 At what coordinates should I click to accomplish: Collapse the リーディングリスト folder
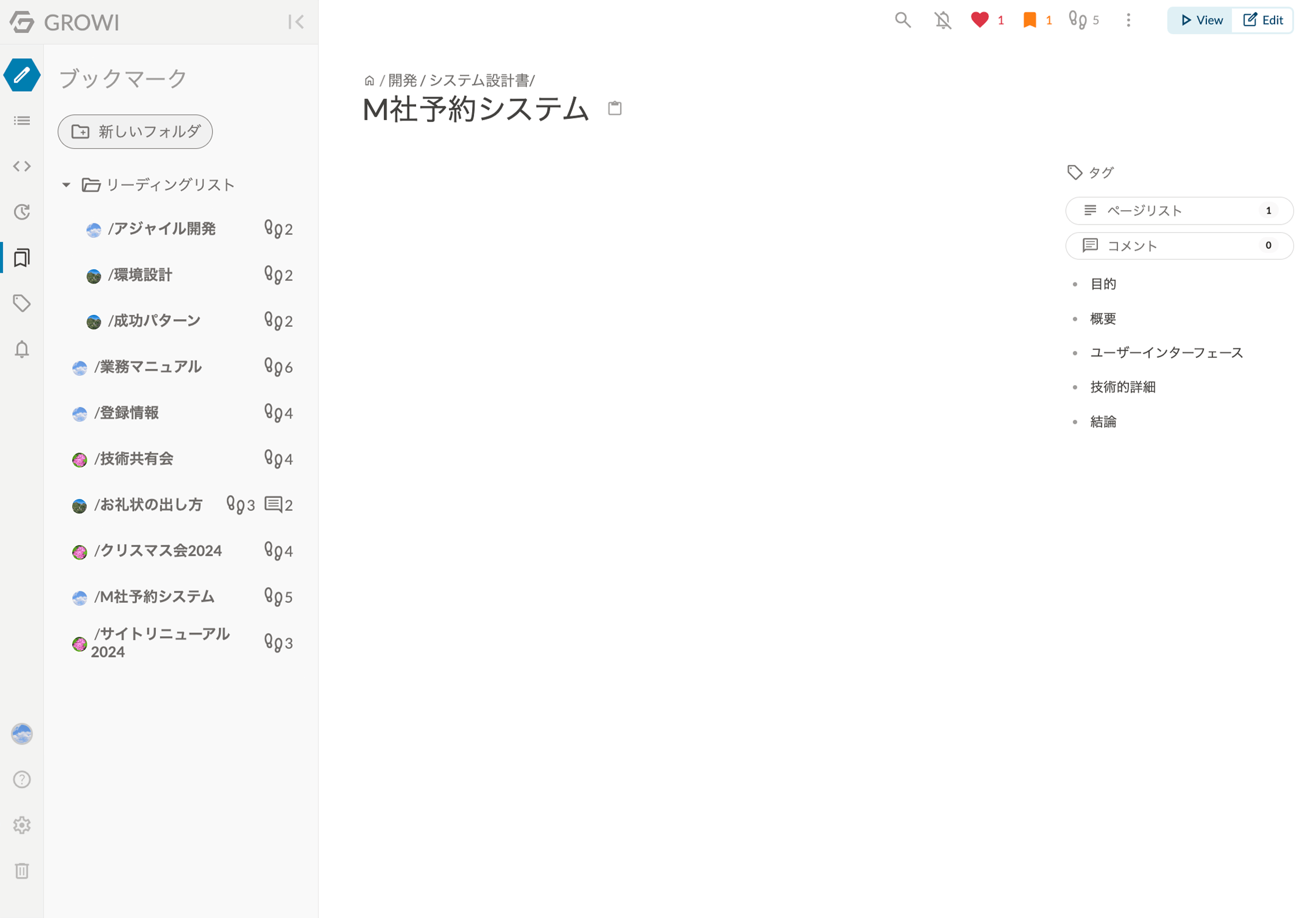66,185
